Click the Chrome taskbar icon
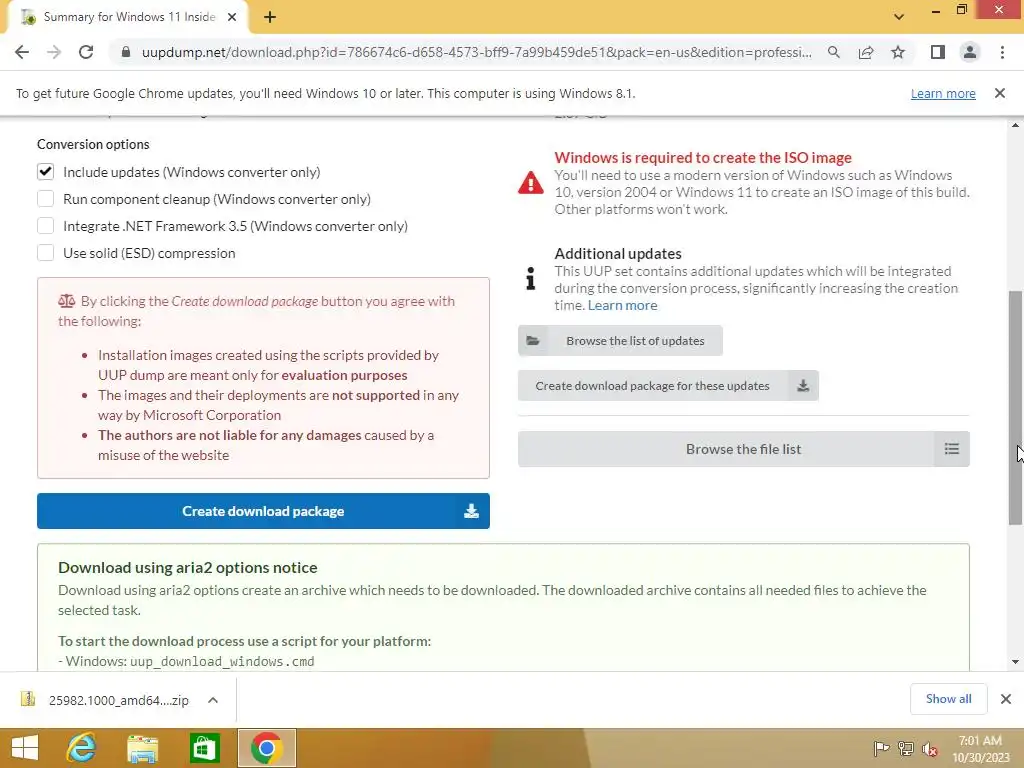Image resolution: width=1024 pixels, height=768 pixels. point(266,748)
